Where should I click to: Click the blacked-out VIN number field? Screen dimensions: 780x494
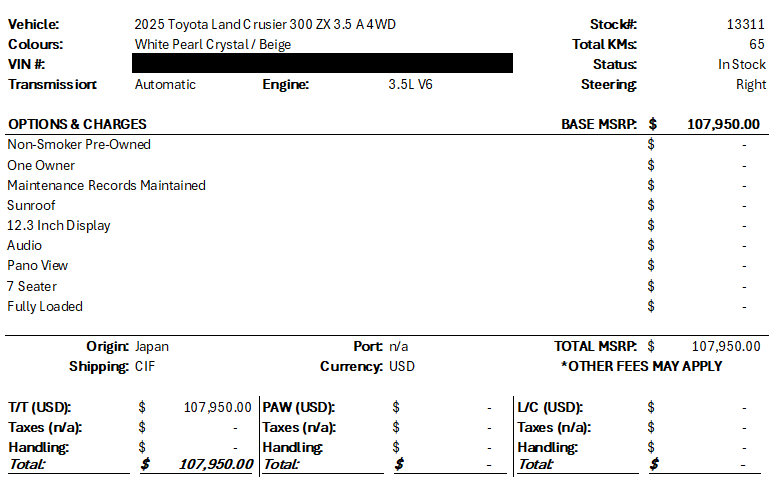coord(322,64)
